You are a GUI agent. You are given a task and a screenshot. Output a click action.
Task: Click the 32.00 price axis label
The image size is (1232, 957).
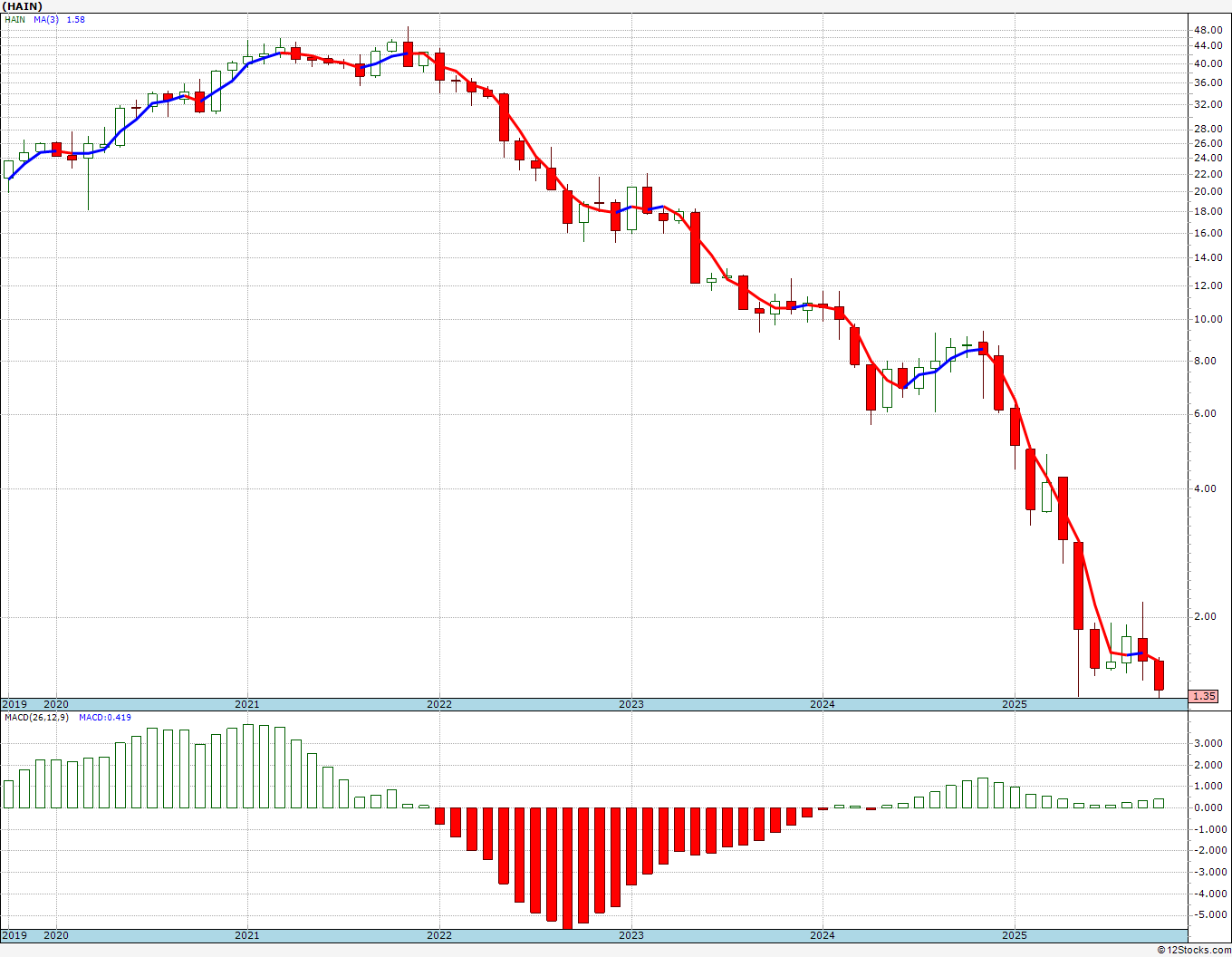(1207, 104)
